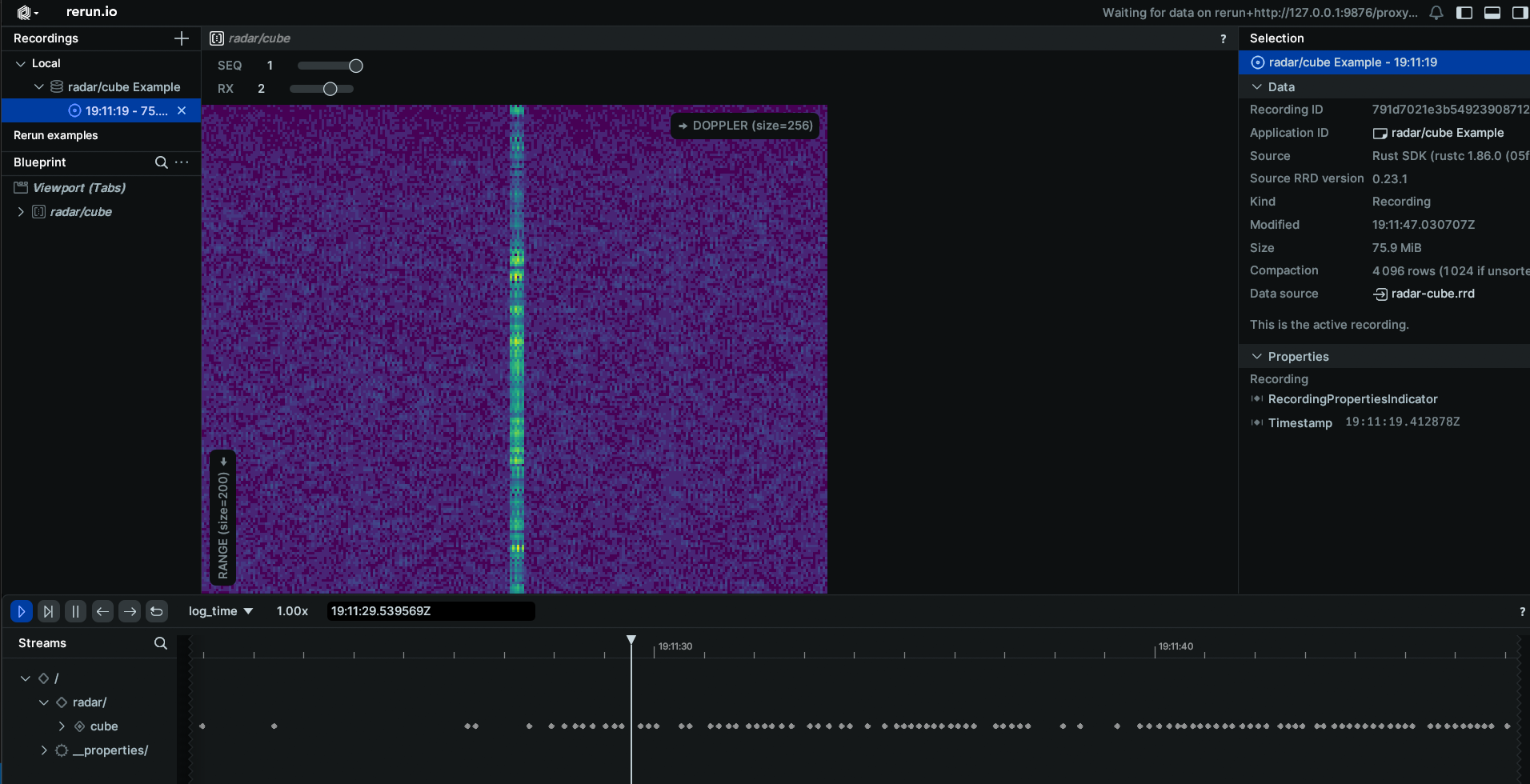The height and width of the screenshot is (784, 1530).
Task: Step forward one frame with right arrow
Action: tap(130, 611)
